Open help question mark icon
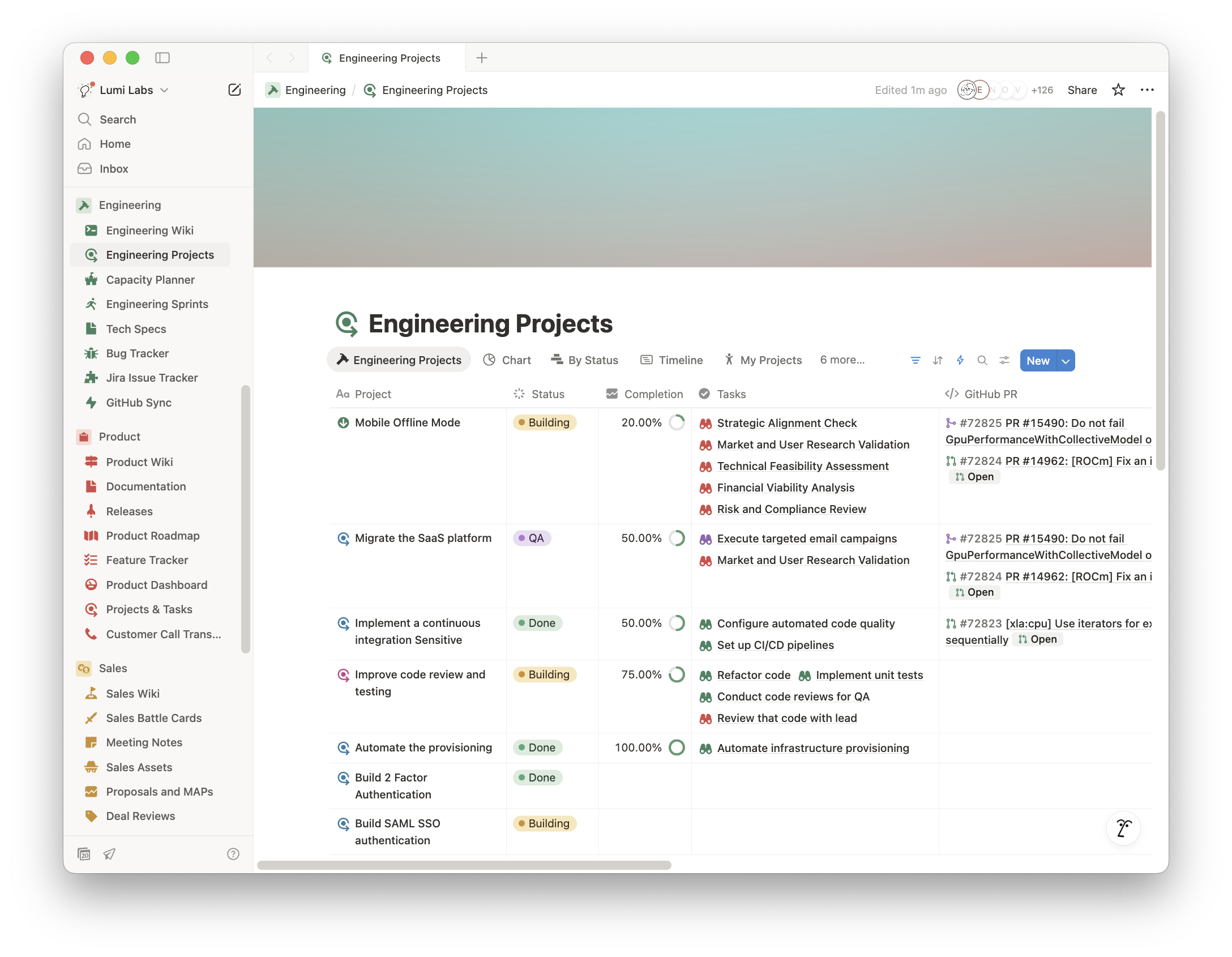 233,854
